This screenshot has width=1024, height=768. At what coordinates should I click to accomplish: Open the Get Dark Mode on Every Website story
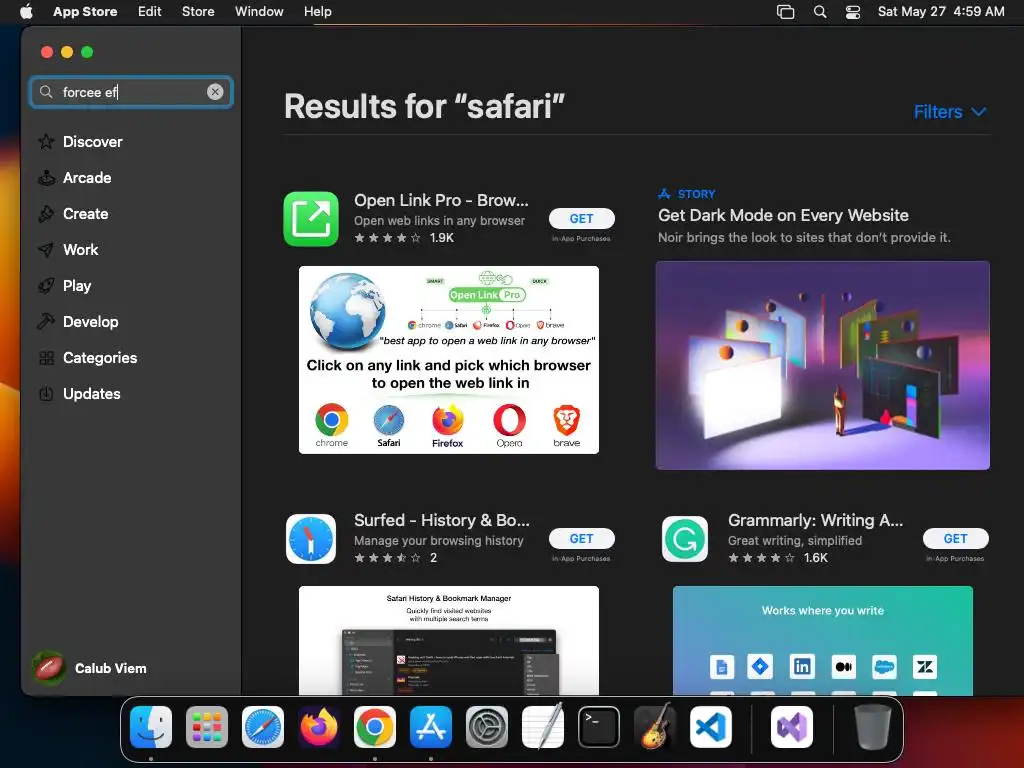click(x=783, y=215)
